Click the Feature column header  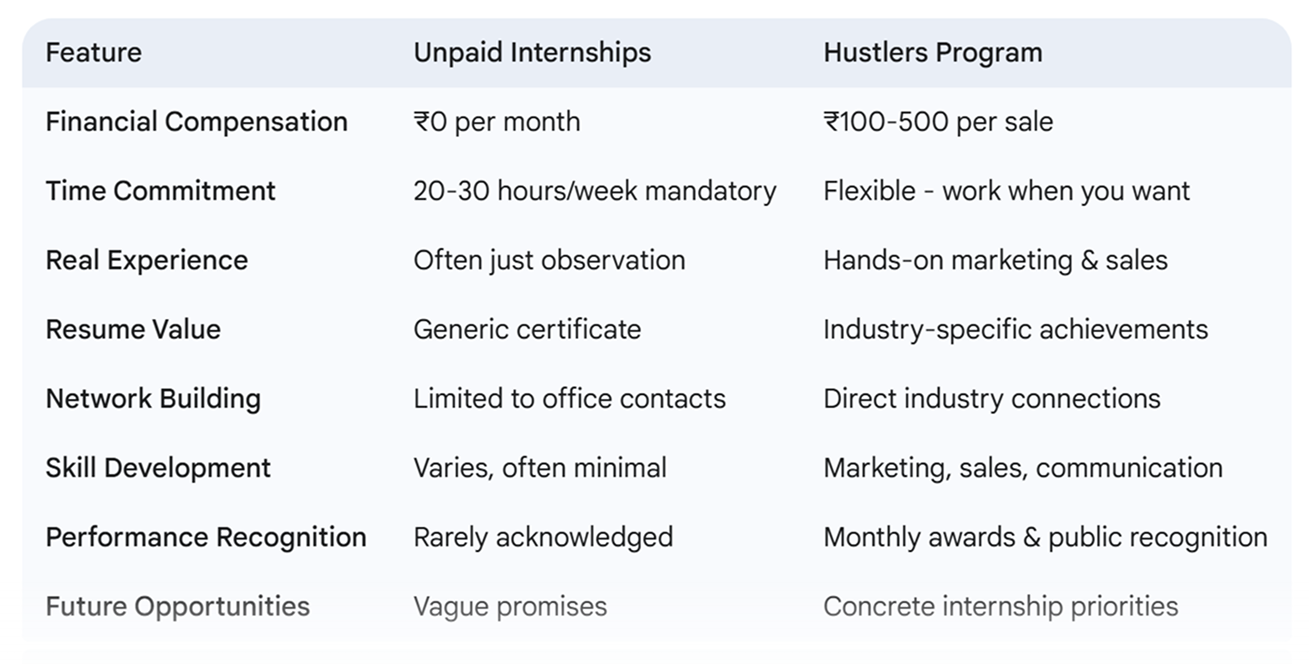pyautogui.click(x=94, y=53)
